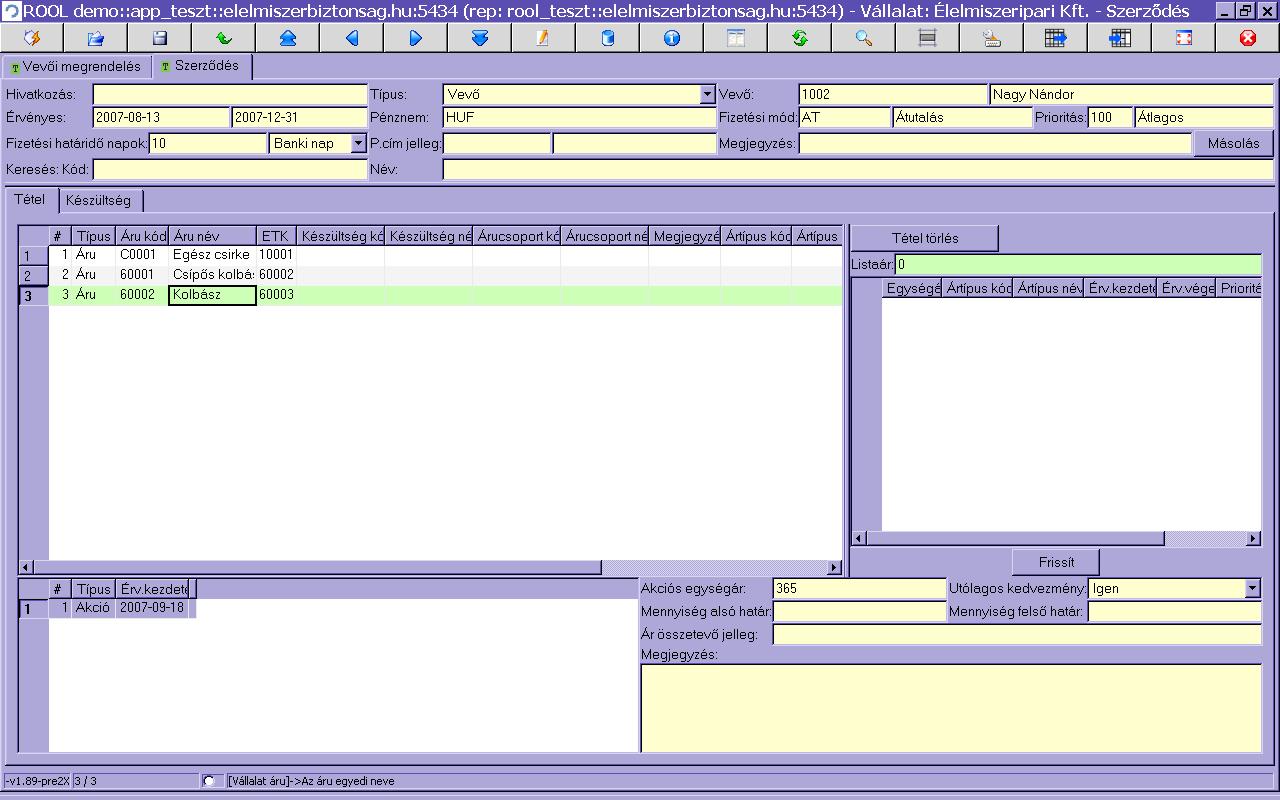Click the magnifying glass search icon

[864, 38]
